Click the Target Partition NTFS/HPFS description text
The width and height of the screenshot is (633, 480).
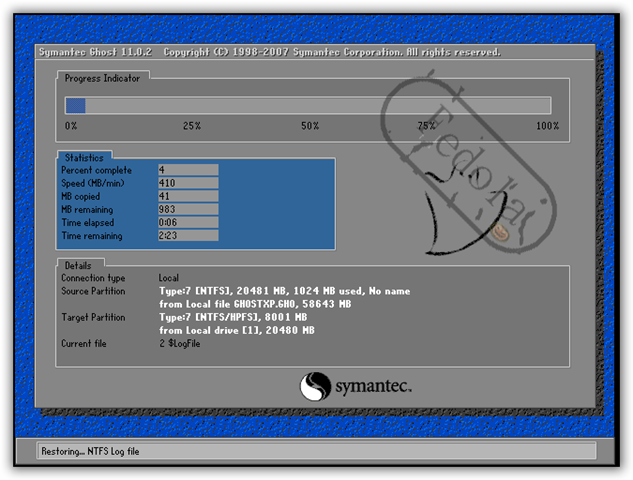240,318
